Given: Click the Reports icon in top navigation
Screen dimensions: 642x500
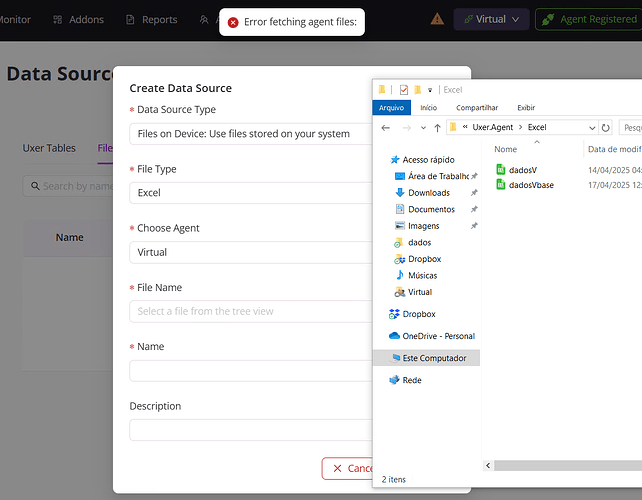Looking at the screenshot, I should click(132, 19).
